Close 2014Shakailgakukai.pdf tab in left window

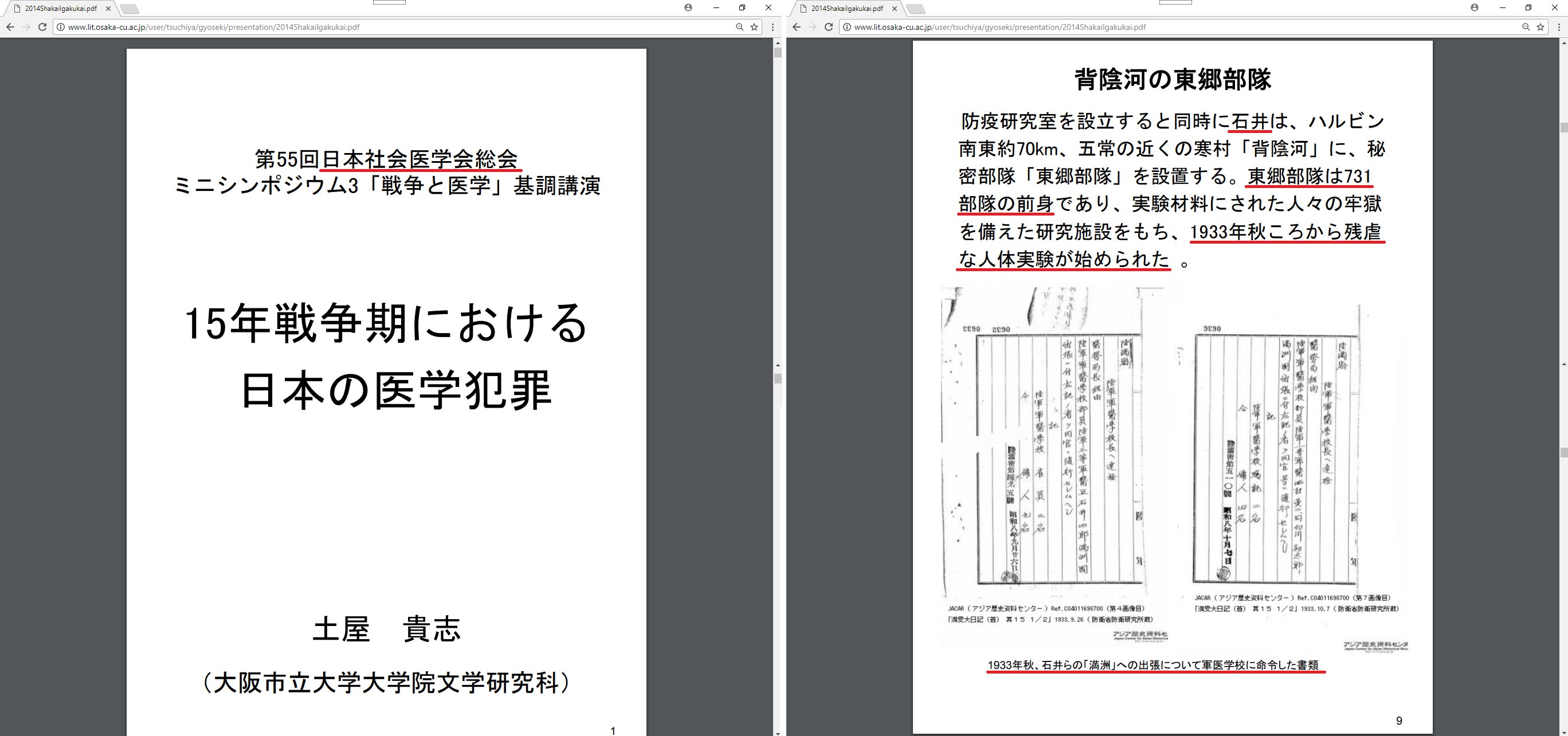108,9
